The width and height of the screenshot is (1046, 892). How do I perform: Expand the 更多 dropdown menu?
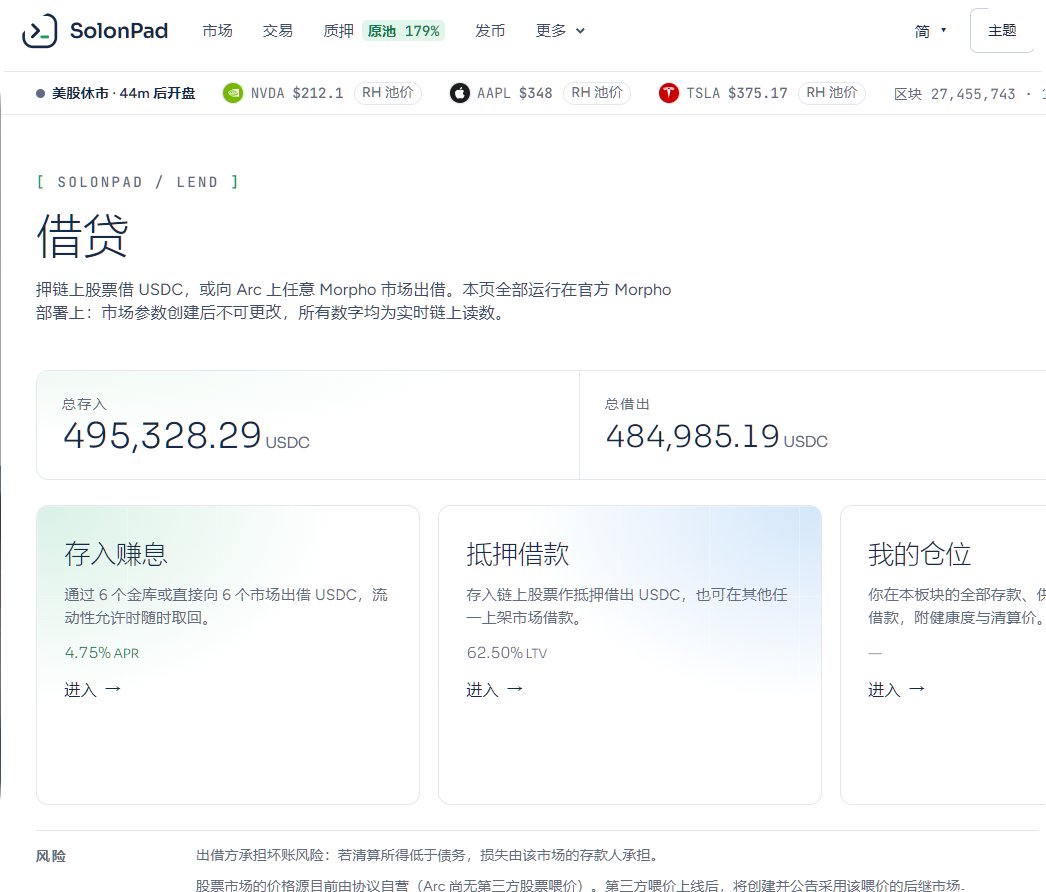(560, 31)
